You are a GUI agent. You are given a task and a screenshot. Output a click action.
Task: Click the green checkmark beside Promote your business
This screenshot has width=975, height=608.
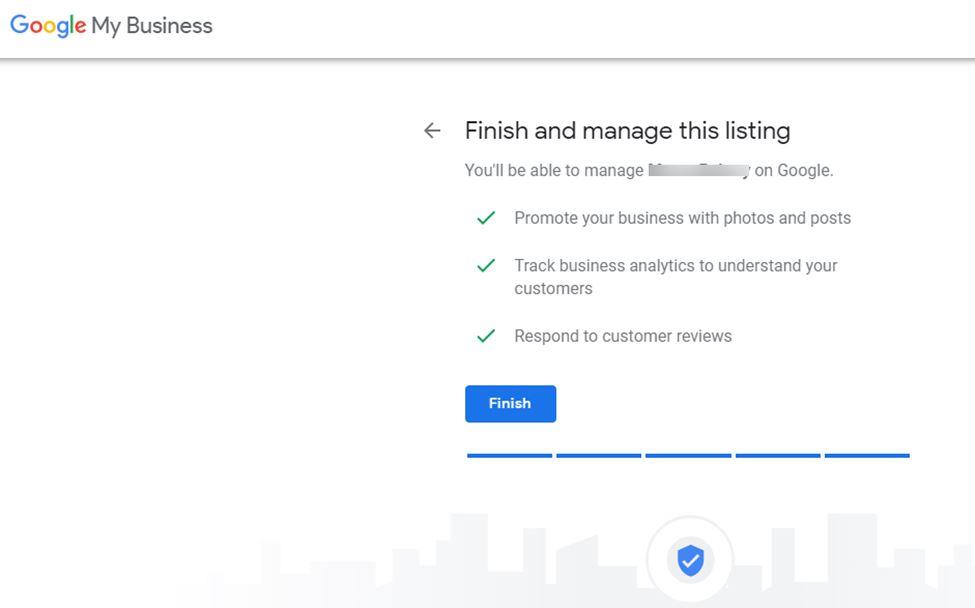pyautogui.click(x=486, y=218)
